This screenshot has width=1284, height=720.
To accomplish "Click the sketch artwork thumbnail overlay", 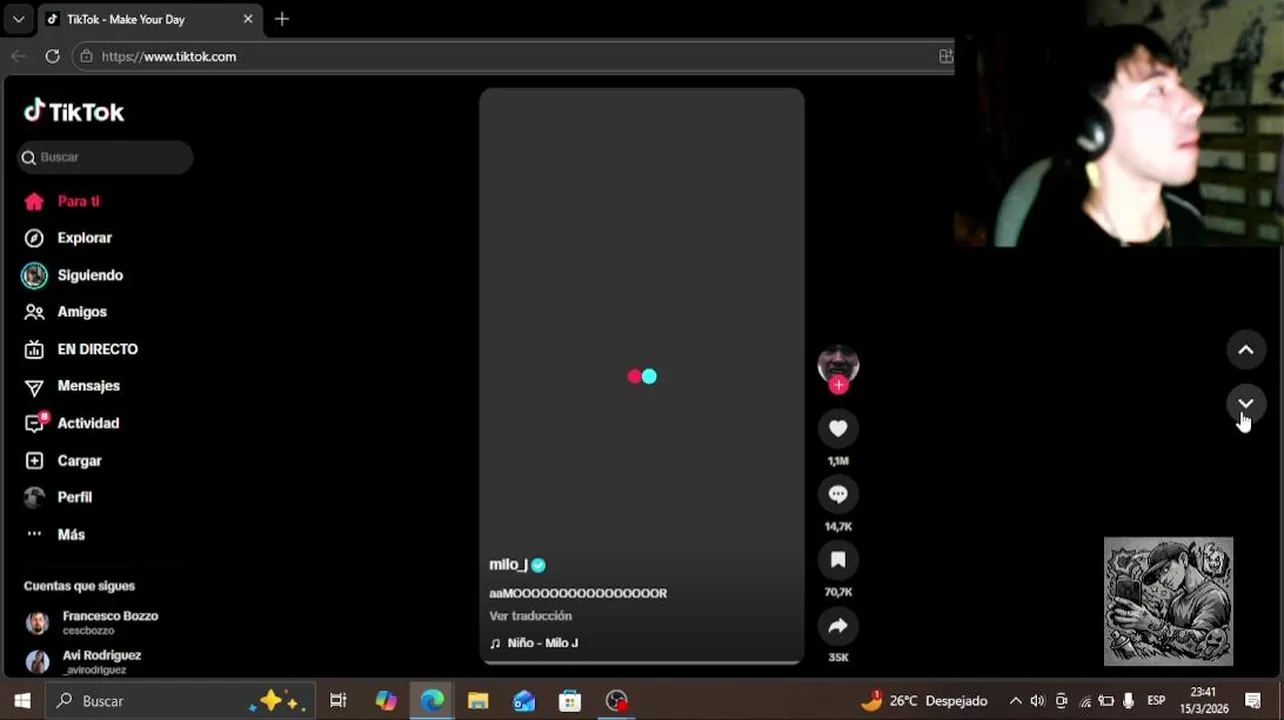I will click(x=1168, y=601).
